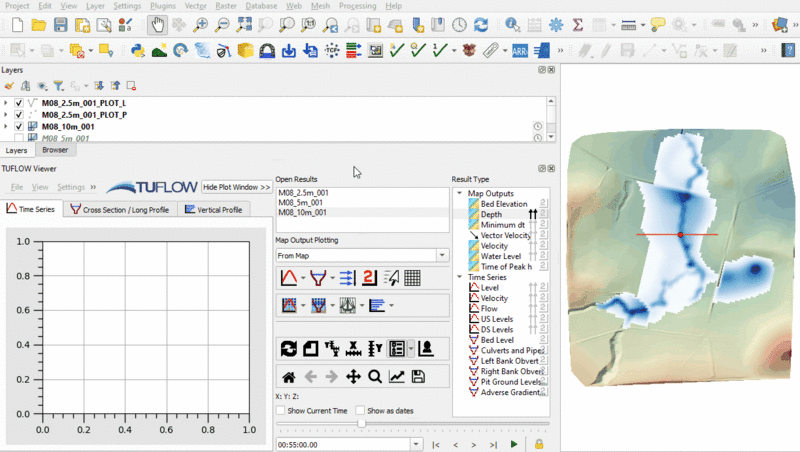Click the save plot floppy disk icon

click(417, 377)
